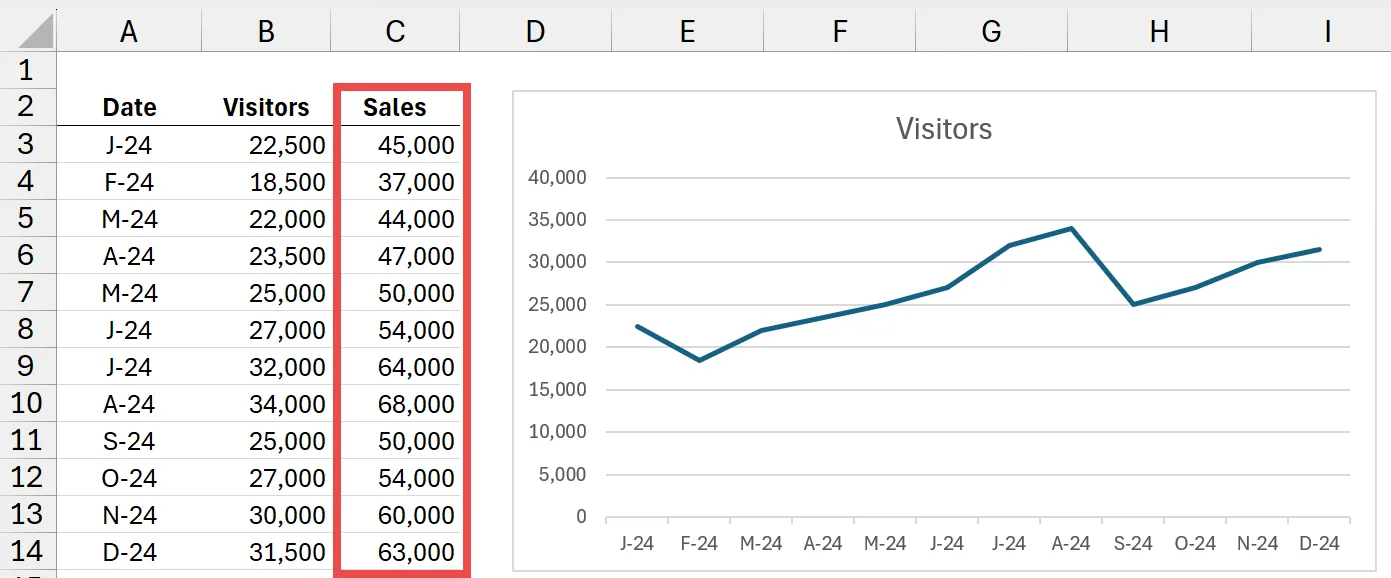Select the S-24 label on chart axis
Image resolution: width=1391 pixels, height=578 pixels.
[1132, 544]
